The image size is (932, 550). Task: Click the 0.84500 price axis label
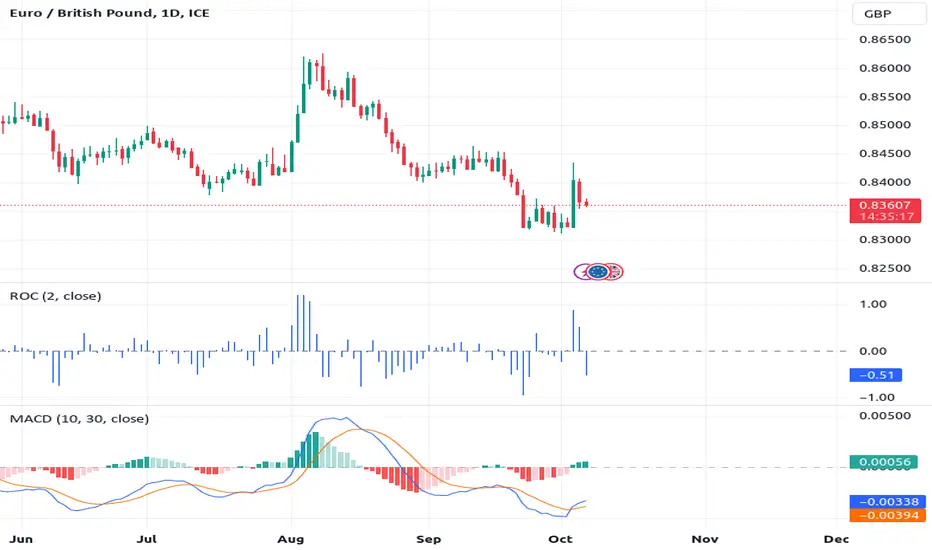click(884, 153)
